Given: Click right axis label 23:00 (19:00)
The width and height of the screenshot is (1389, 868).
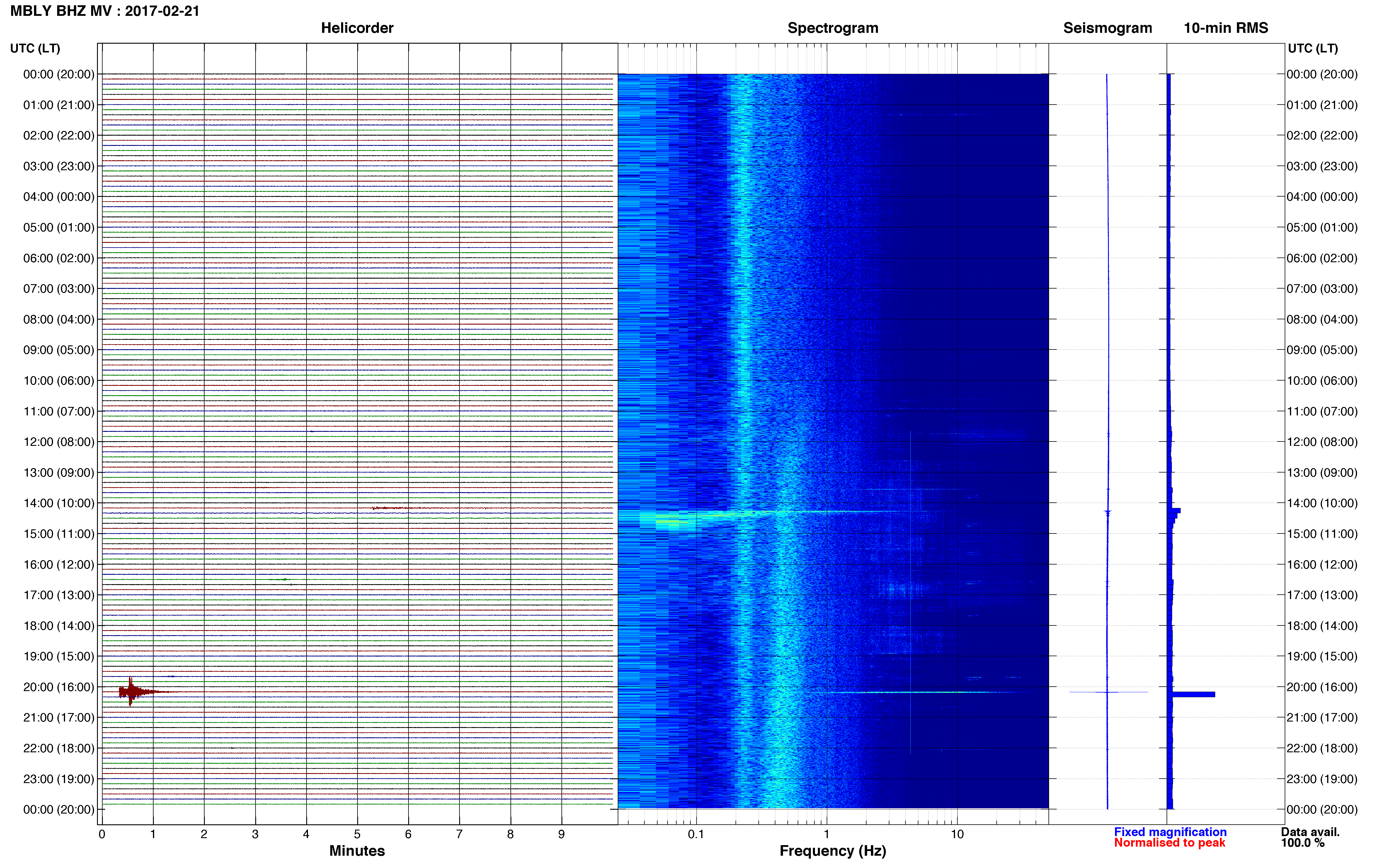Looking at the screenshot, I should 1322,779.
